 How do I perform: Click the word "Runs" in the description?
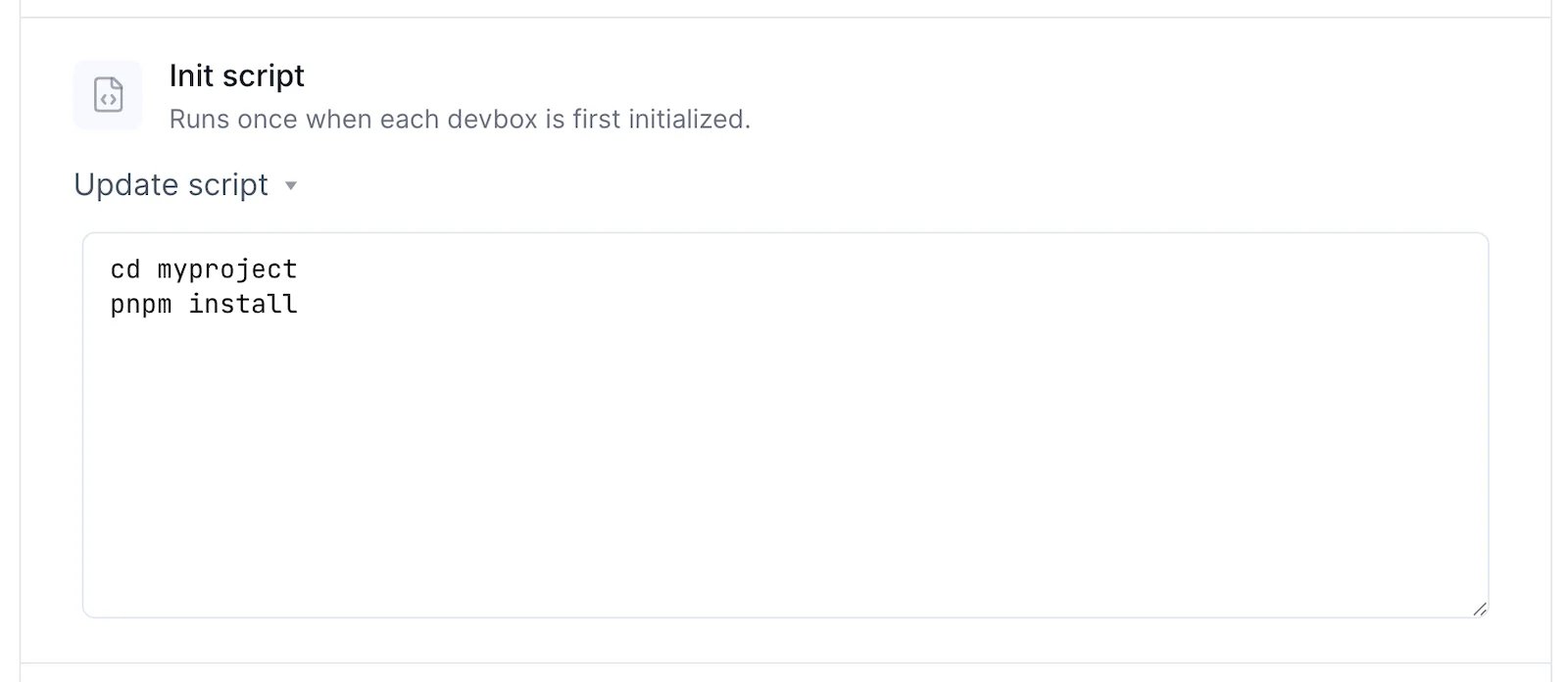[x=199, y=120]
